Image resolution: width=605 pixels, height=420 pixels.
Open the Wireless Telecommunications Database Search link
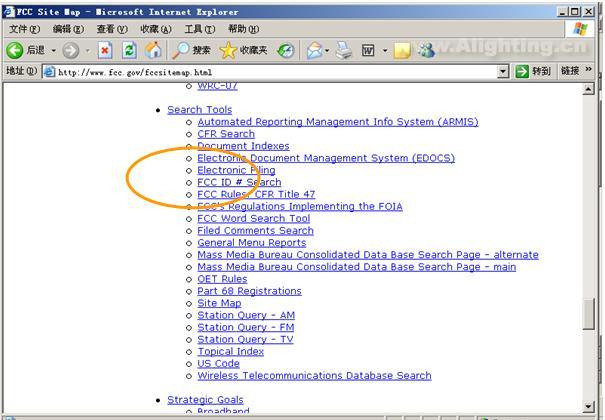tap(314, 376)
